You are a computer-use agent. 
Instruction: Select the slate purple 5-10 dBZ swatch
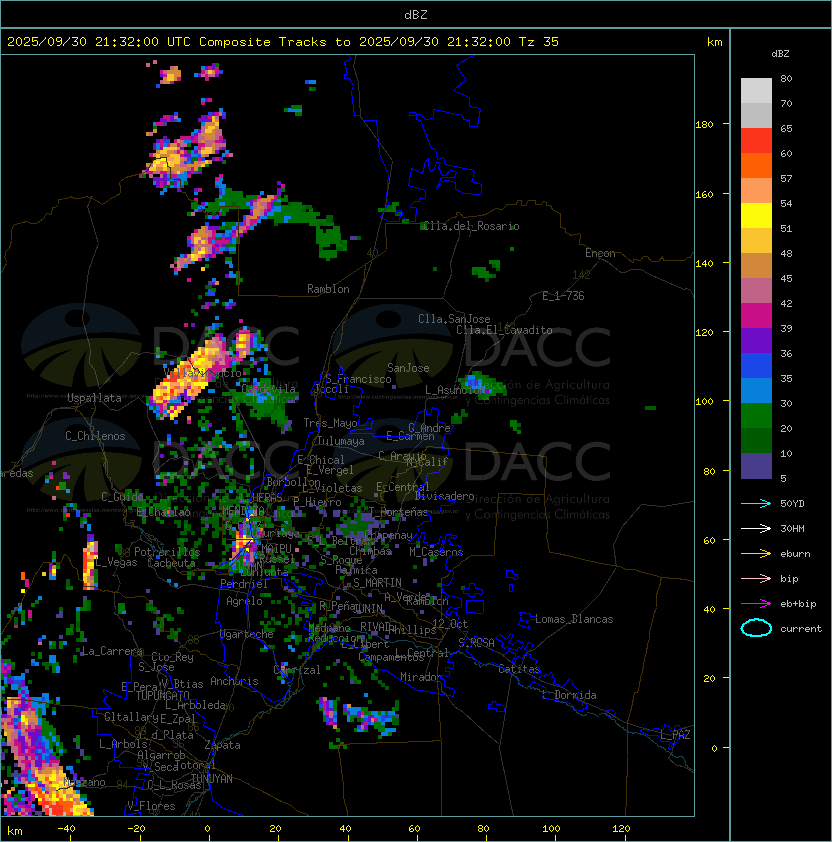pos(756,466)
